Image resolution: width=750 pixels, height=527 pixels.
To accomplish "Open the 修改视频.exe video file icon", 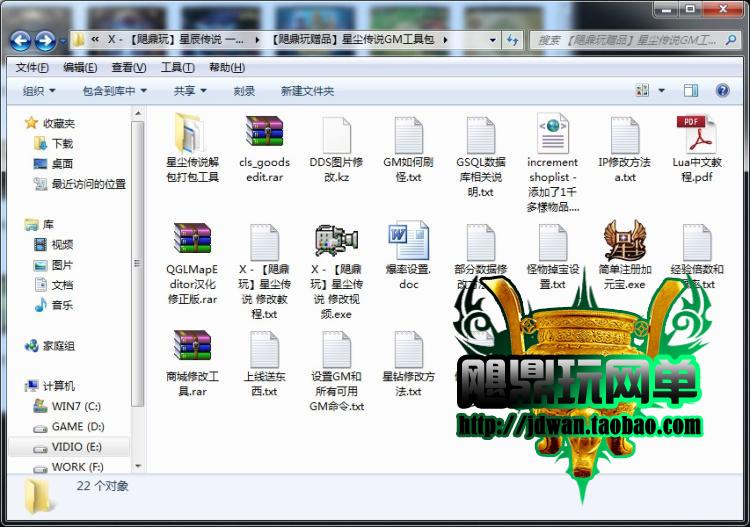I will pos(336,243).
